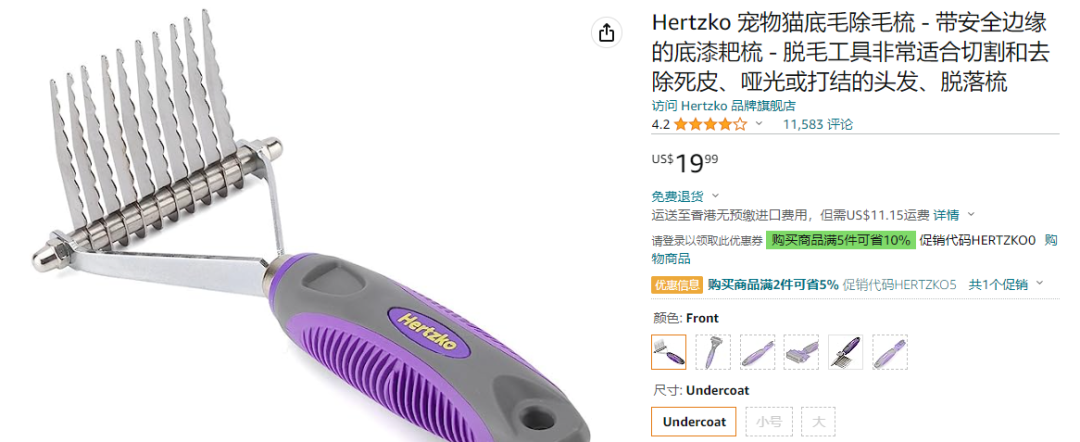Select the first Front color thumbnail
Viewport: 1080px width, 442px height.
[668, 352]
